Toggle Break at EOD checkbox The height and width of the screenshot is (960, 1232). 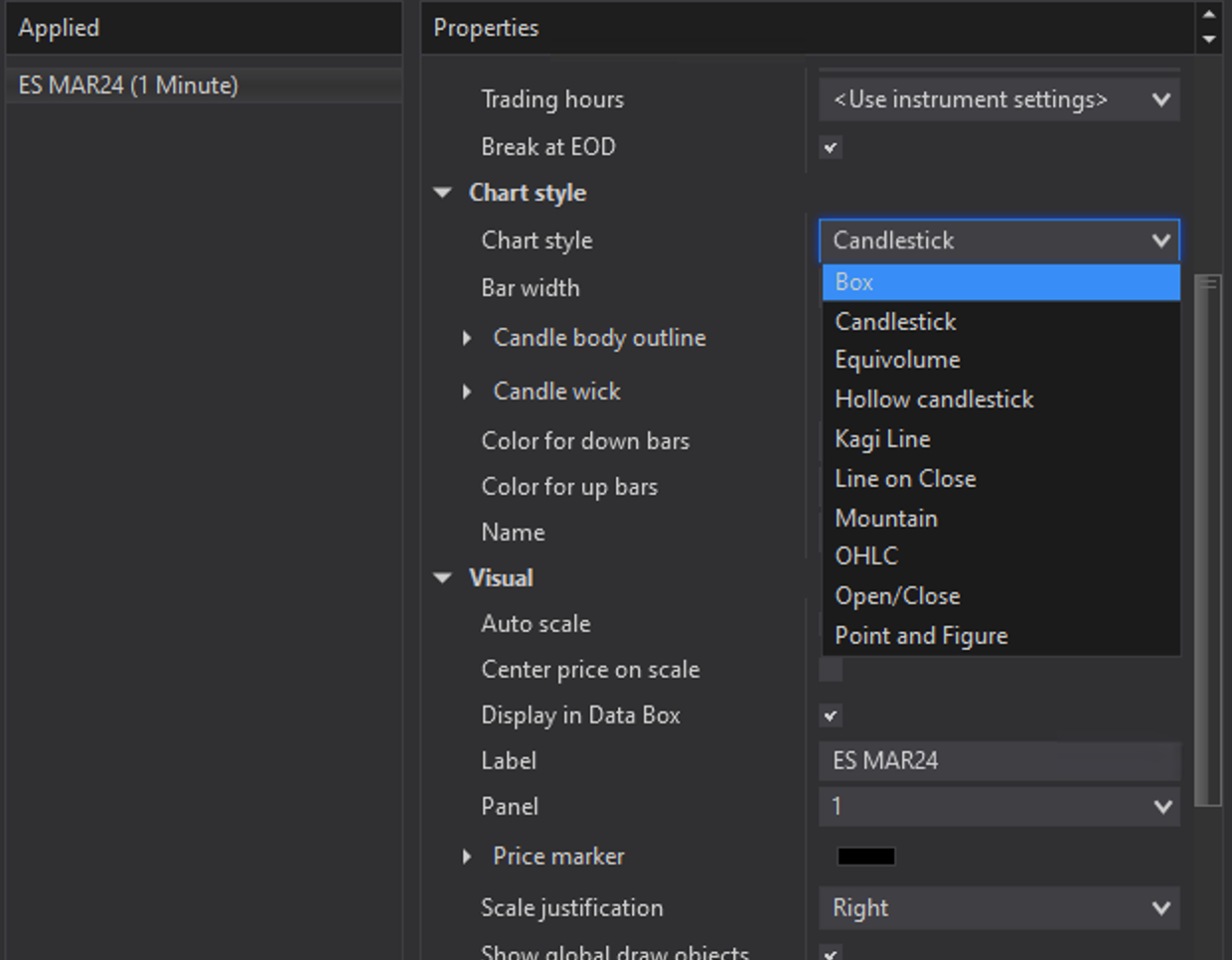click(x=831, y=148)
